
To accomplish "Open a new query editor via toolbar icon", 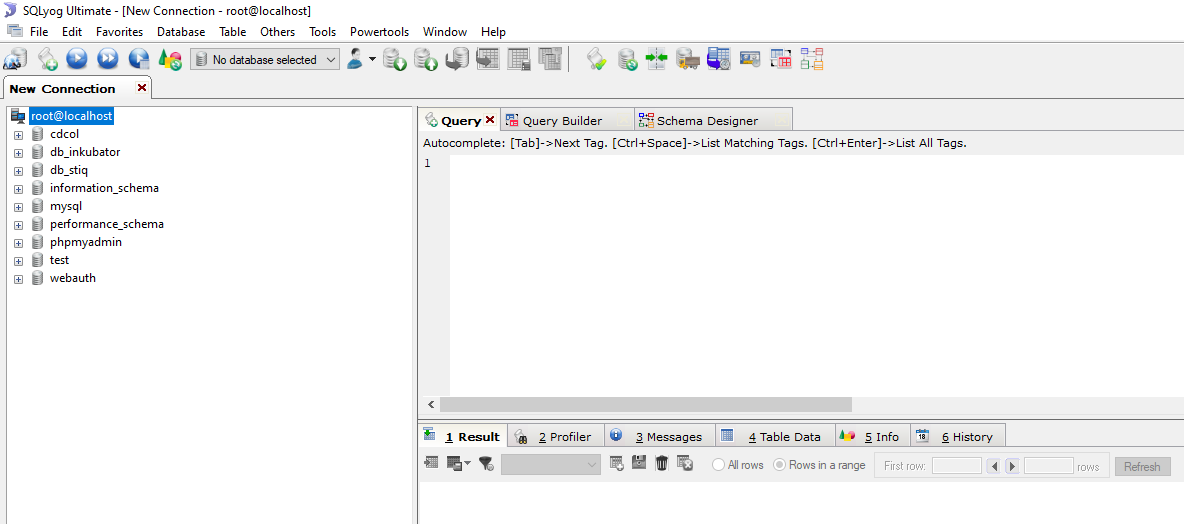I will (48, 59).
